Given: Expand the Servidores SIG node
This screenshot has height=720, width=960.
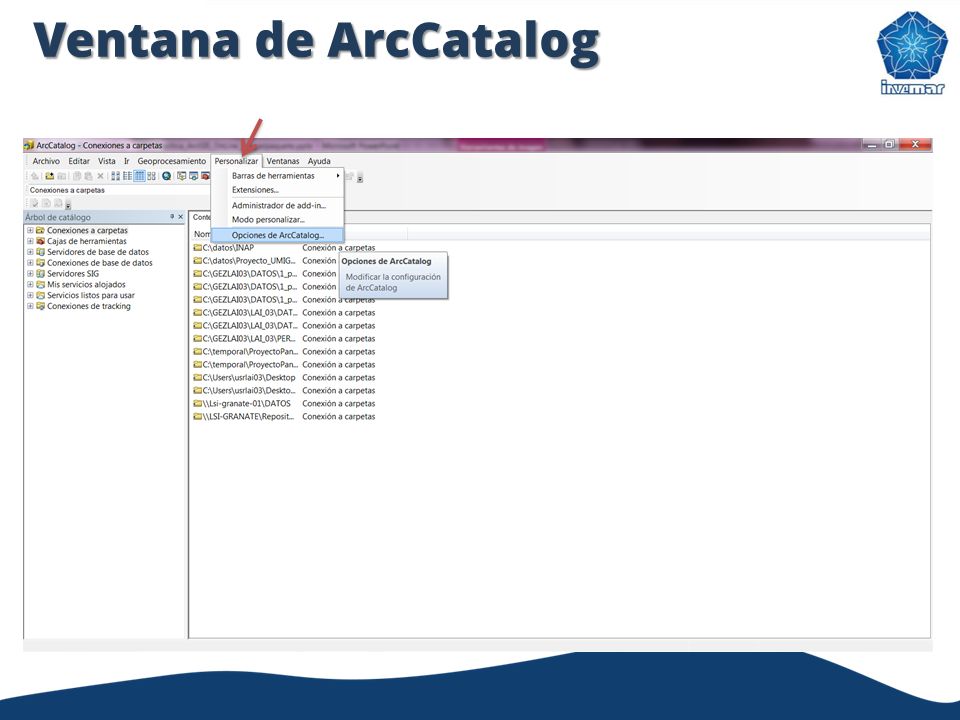Looking at the screenshot, I should tap(30, 274).
